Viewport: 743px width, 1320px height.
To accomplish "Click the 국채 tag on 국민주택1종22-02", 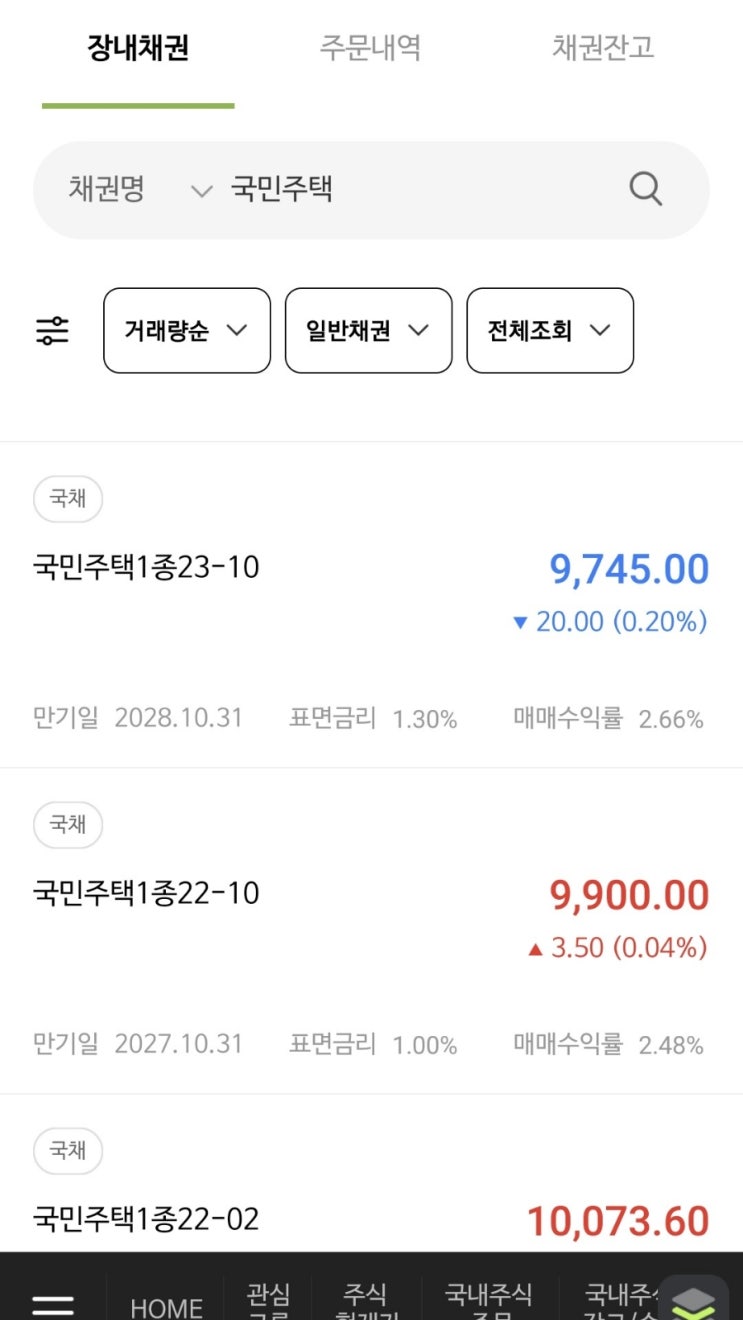I will (68, 1150).
